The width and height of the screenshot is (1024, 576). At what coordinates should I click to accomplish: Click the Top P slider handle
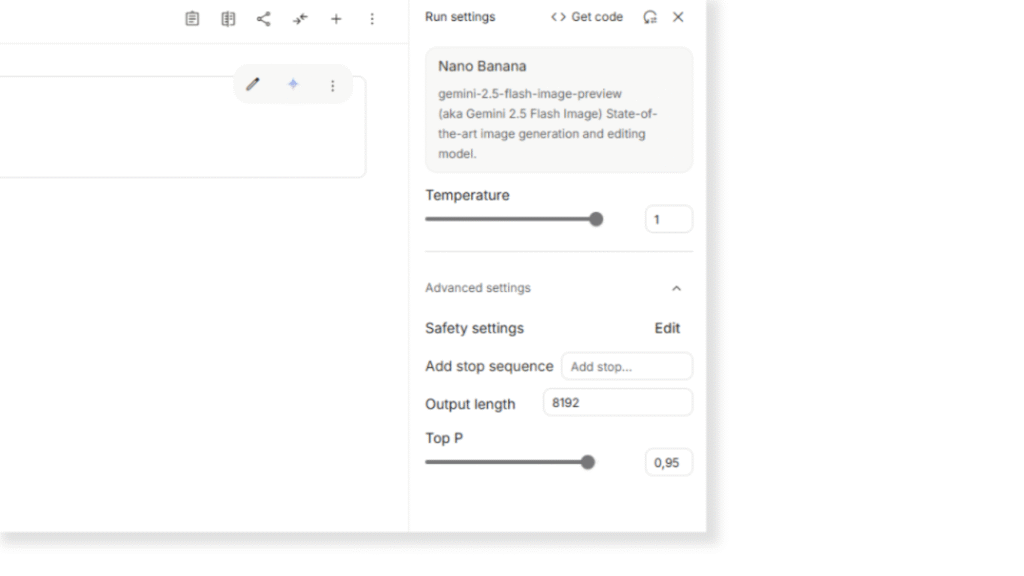pyautogui.click(x=588, y=462)
